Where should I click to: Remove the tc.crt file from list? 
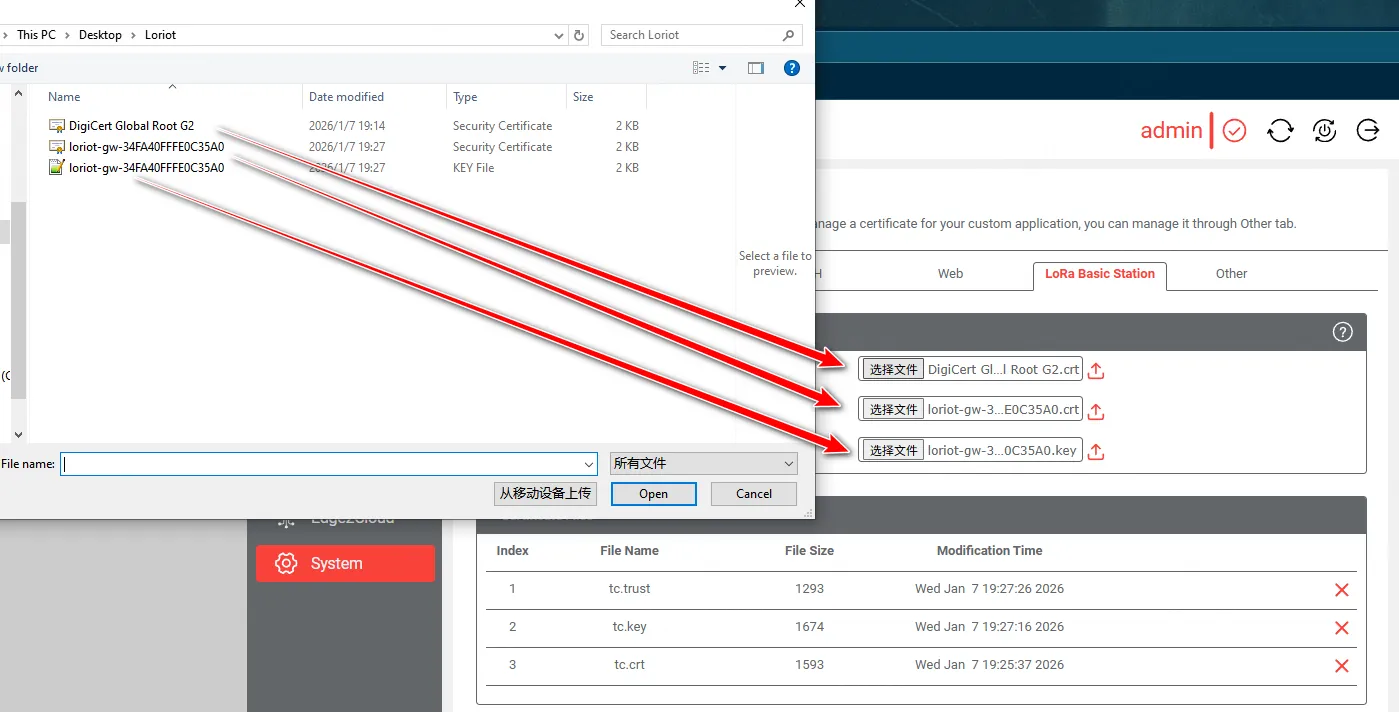(x=1342, y=666)
